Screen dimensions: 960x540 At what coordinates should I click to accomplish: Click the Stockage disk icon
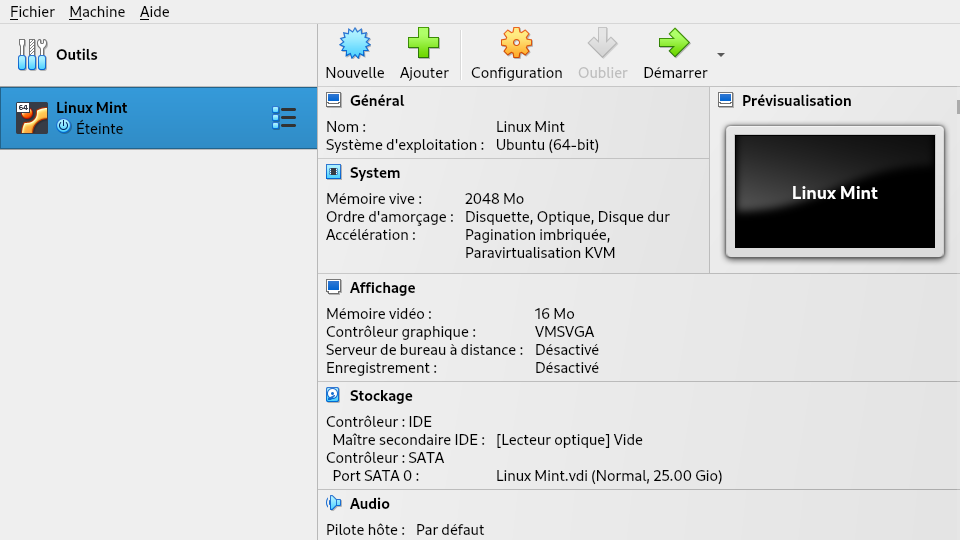pos(334,396)
